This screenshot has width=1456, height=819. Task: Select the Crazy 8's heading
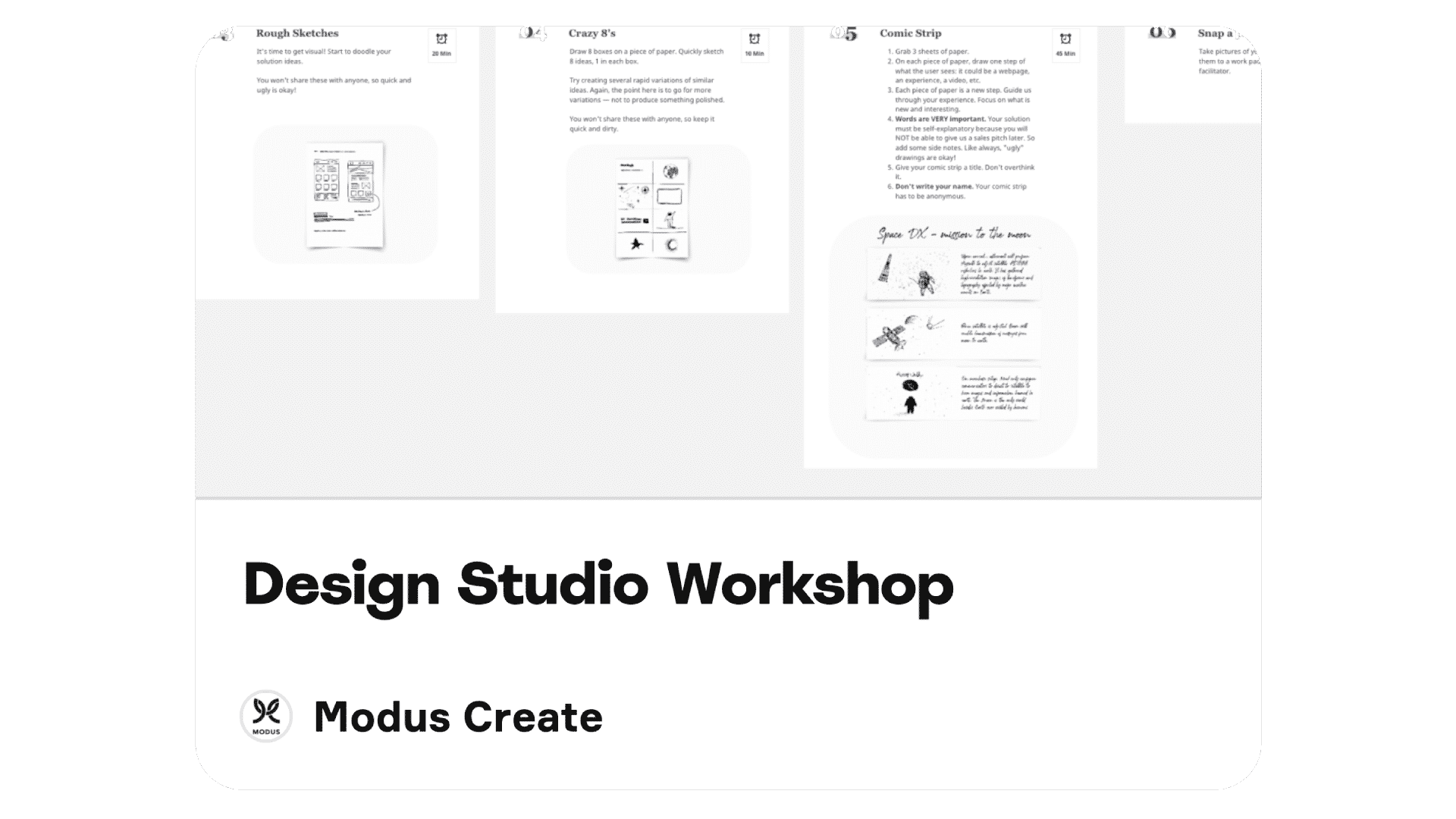pyautogui.click(x=591, y=33)
